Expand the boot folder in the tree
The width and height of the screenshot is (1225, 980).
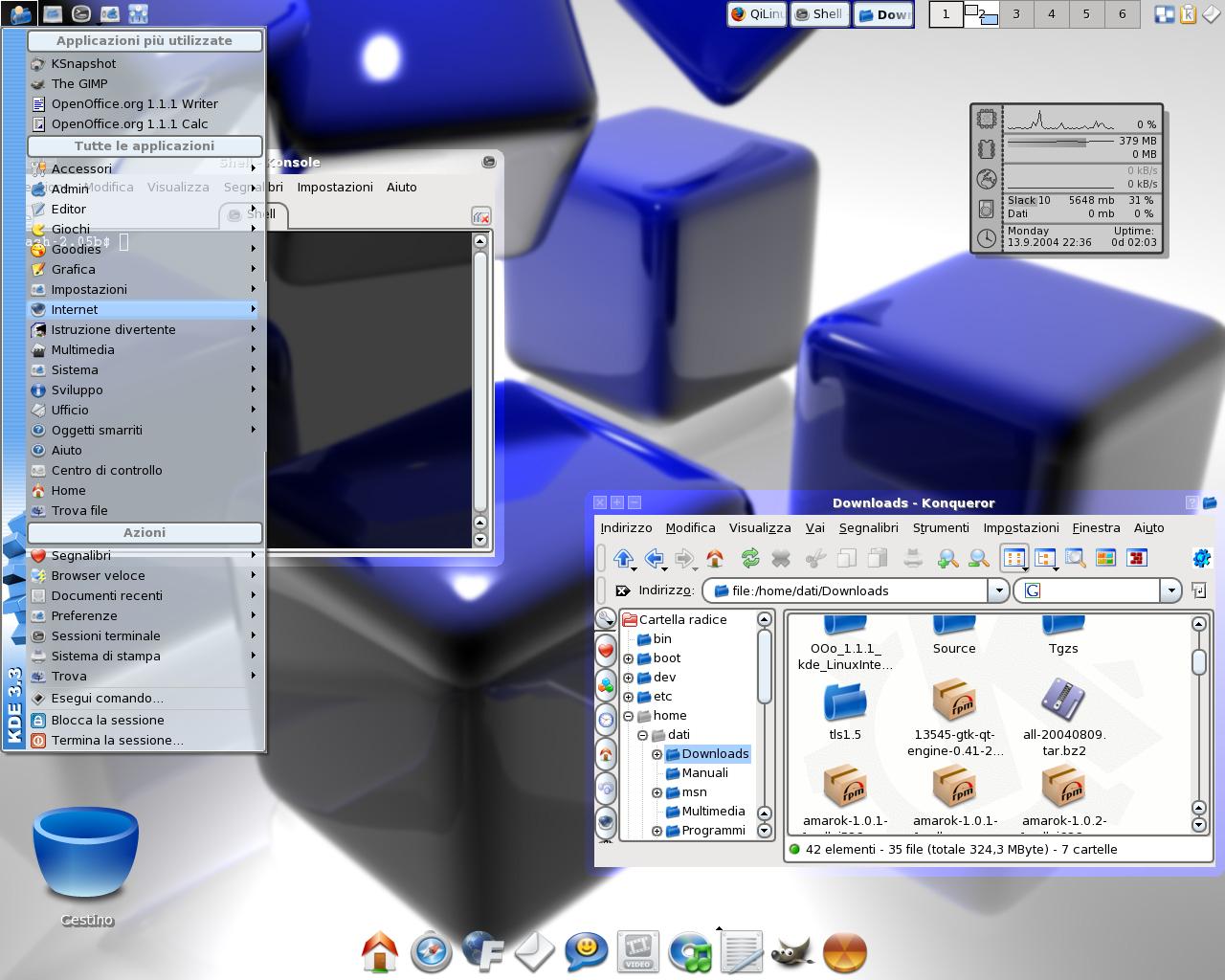[x=628, y=658]
